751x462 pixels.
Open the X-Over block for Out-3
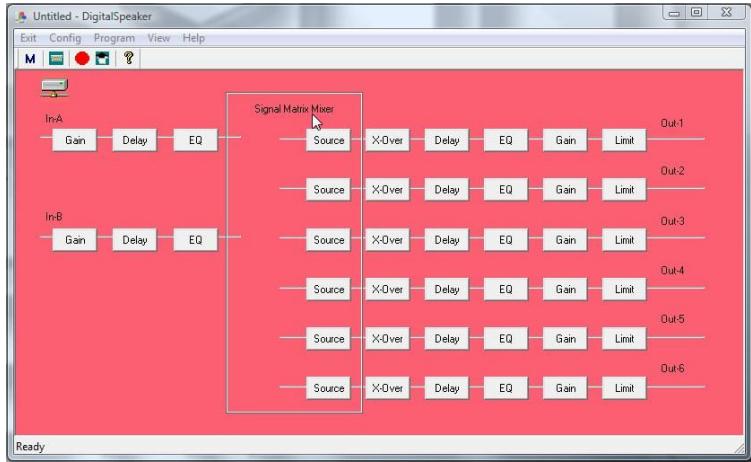(x=387, y=240)
